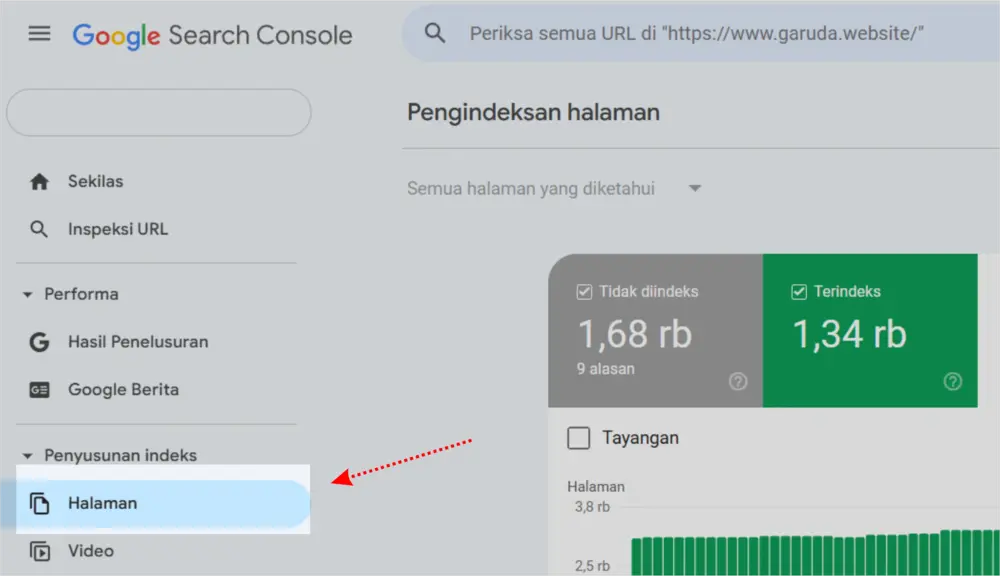Click the green bars of the indexing chart
Screen dimensions: 1000x576
pyautogui.click(x=815, y=553)
